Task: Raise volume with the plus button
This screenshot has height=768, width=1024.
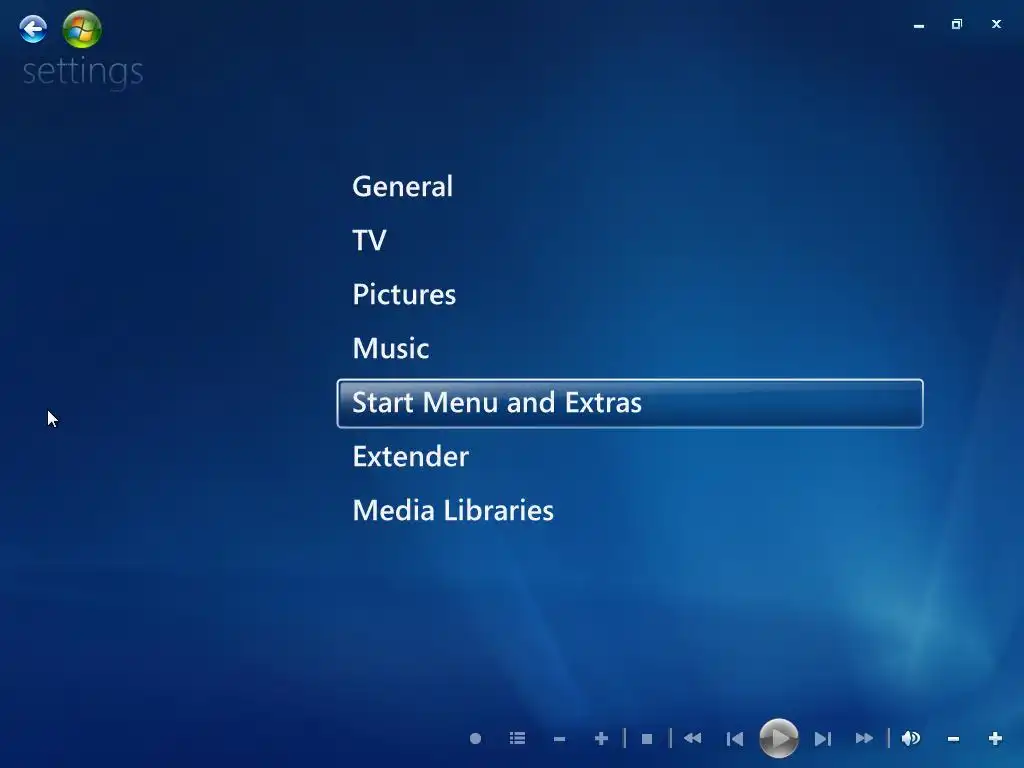Action: [x=995, y=739]
